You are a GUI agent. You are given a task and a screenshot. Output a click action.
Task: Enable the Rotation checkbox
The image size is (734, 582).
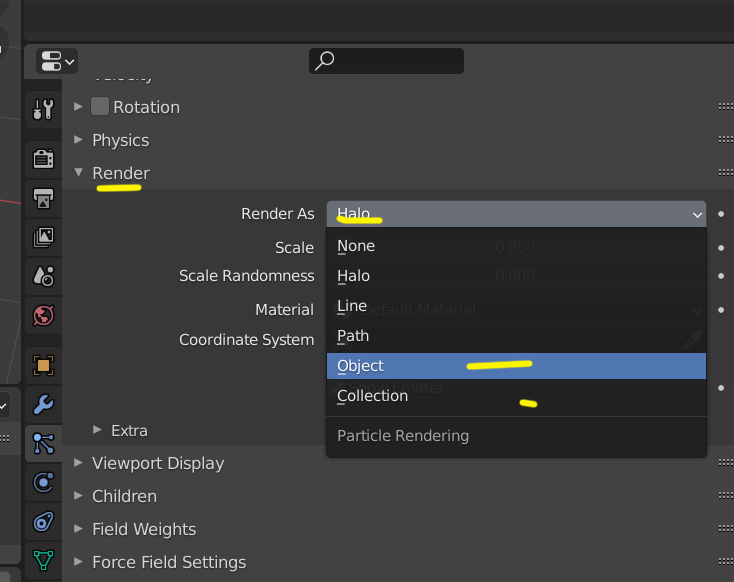point(100,107)
